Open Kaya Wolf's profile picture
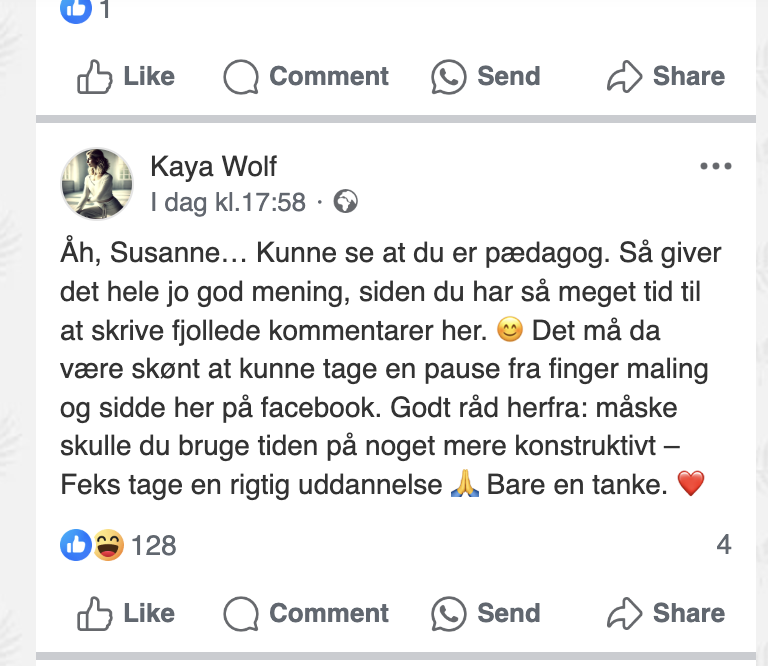Screen dimensions: 768x666 click(x=97, y=183)
